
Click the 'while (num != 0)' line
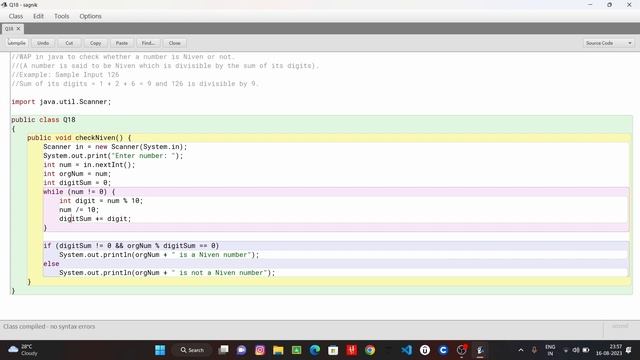79,191
